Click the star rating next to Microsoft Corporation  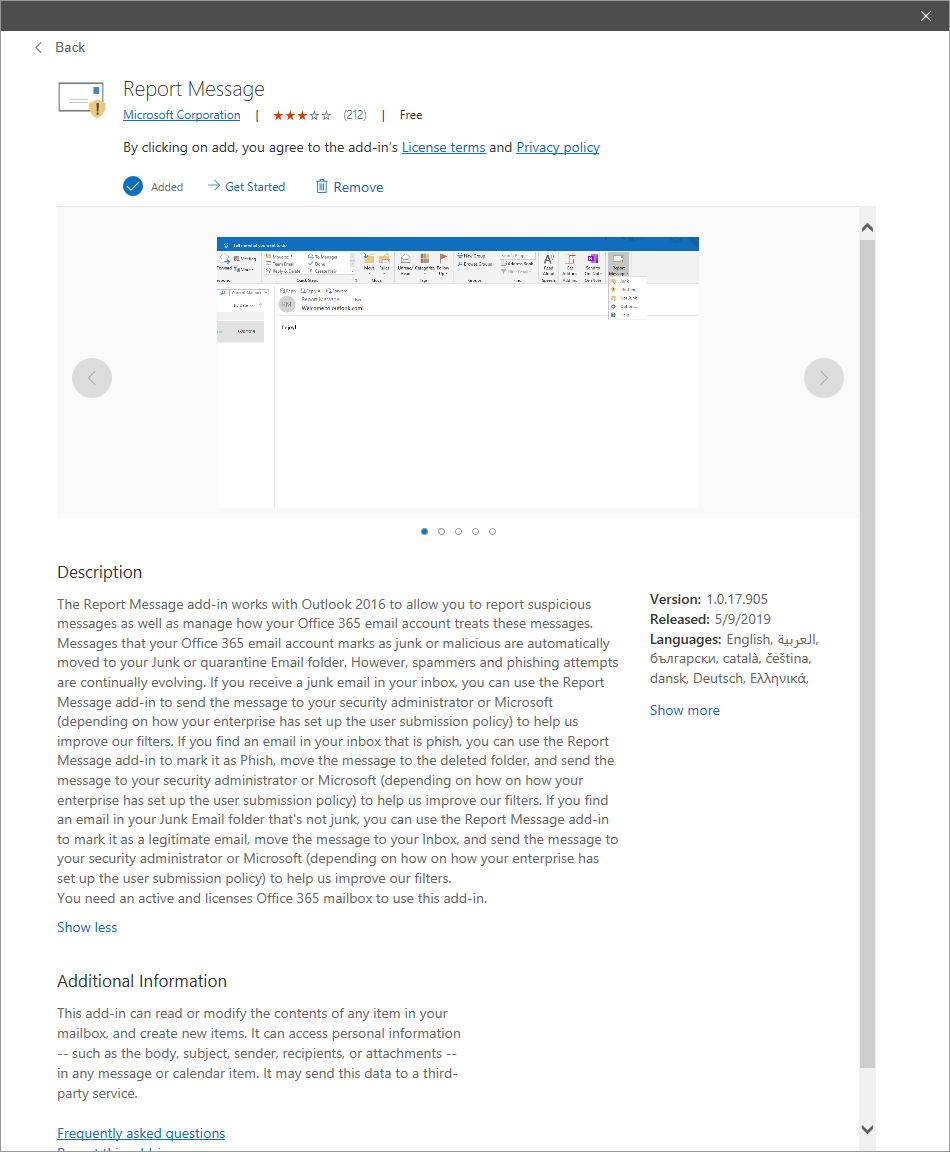pos(302,115)
